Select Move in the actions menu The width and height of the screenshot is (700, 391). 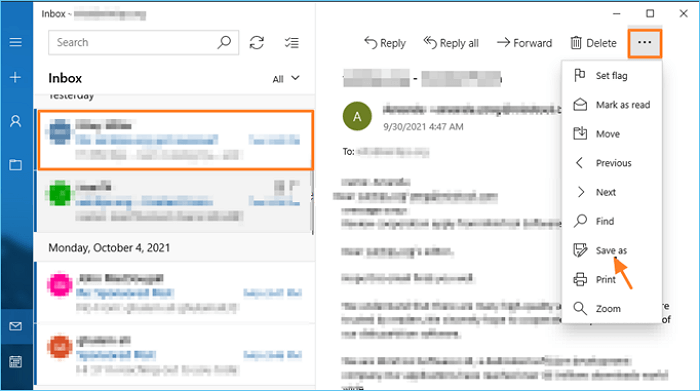[612, 133]
